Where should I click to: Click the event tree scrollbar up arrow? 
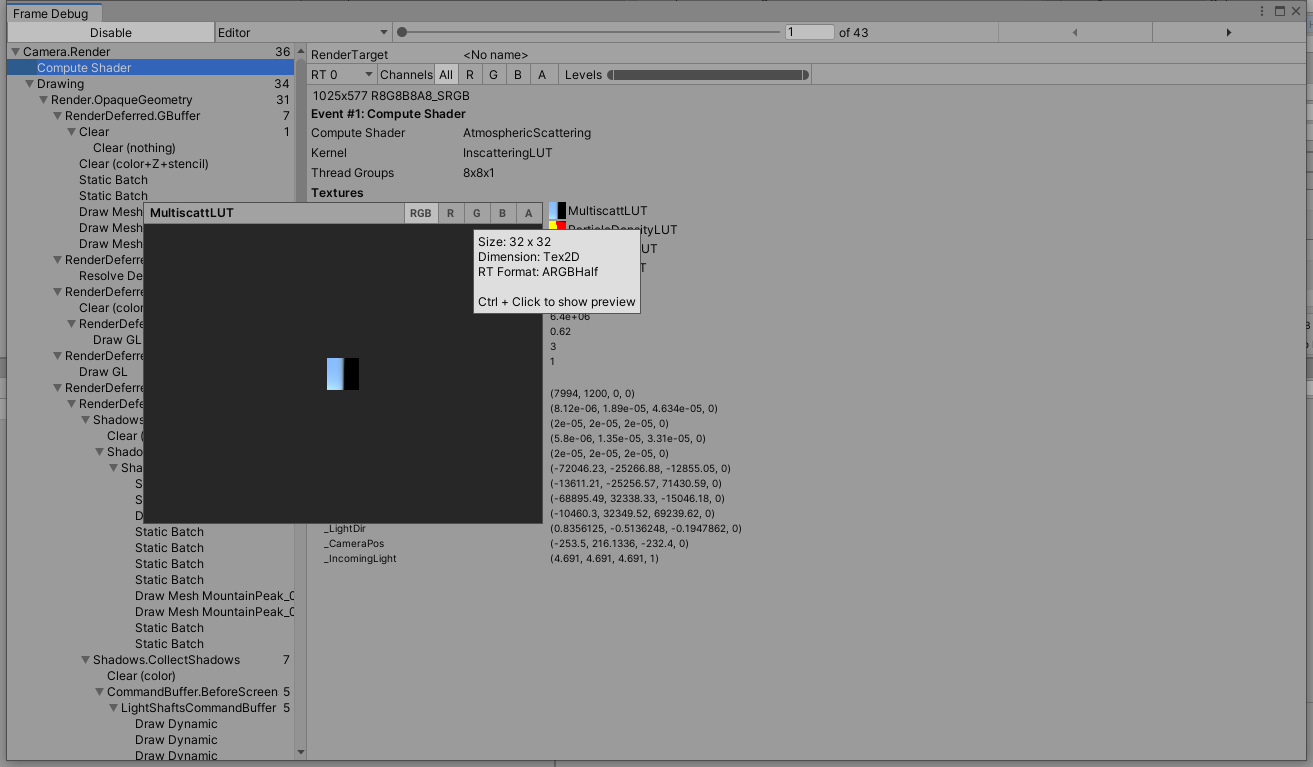click(301, 51)
